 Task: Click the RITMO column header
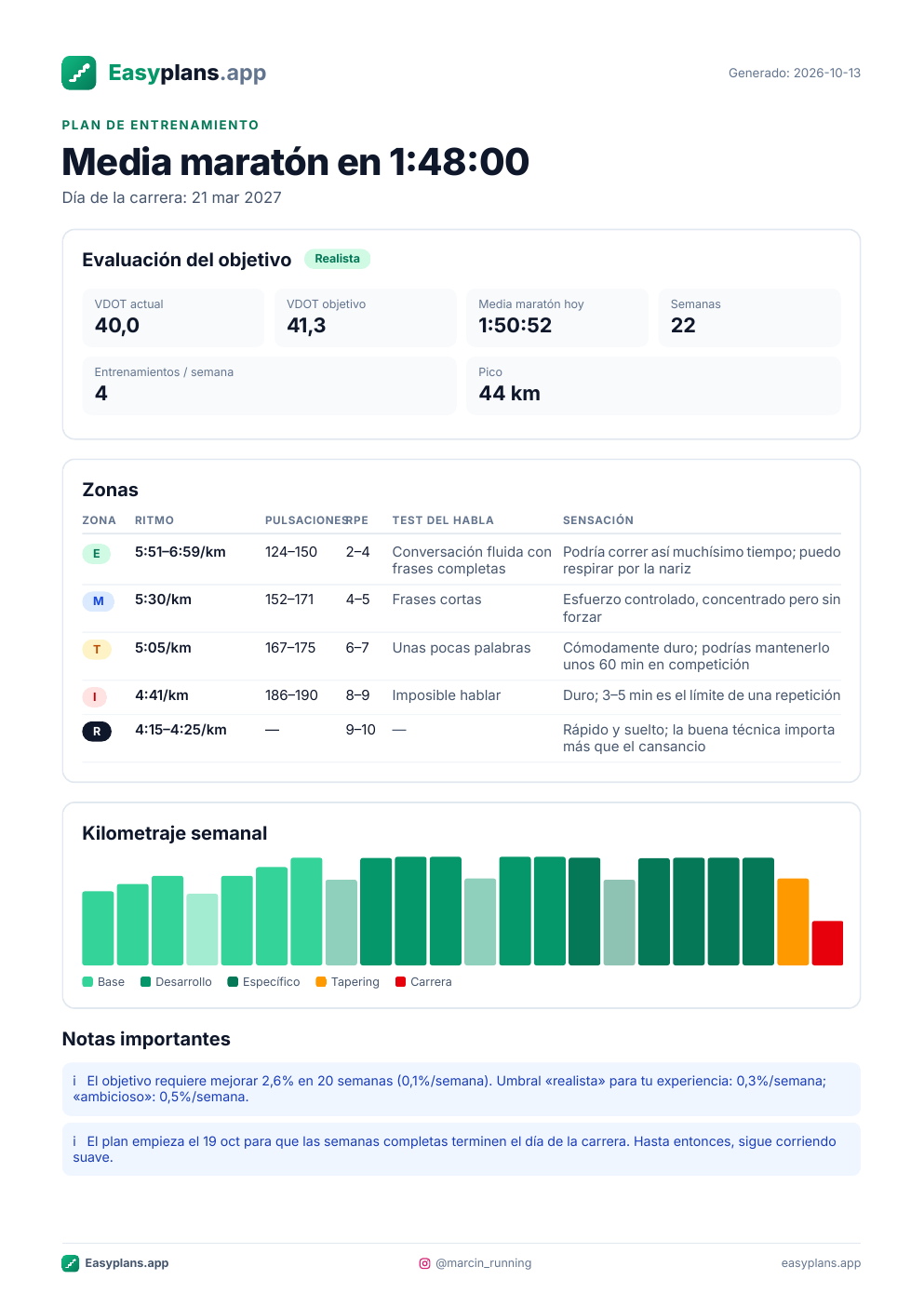tap(154, 520)
